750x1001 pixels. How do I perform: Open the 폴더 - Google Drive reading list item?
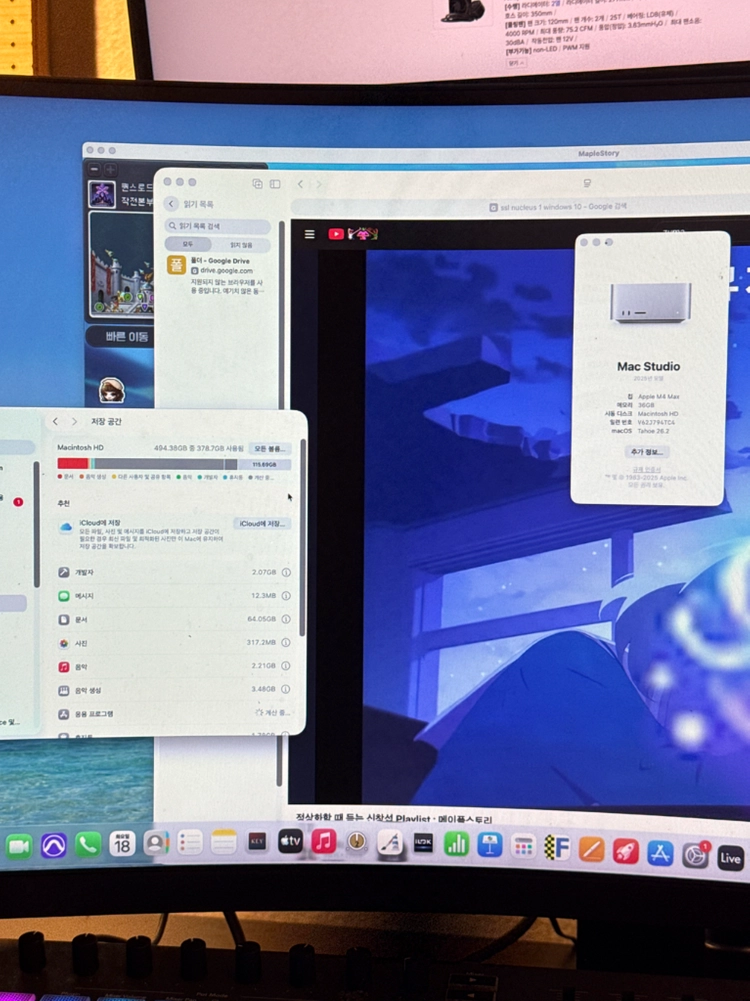[217, 275]
